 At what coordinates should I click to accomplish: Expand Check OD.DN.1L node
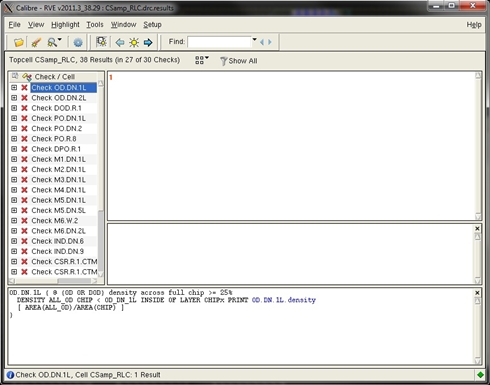14,87
